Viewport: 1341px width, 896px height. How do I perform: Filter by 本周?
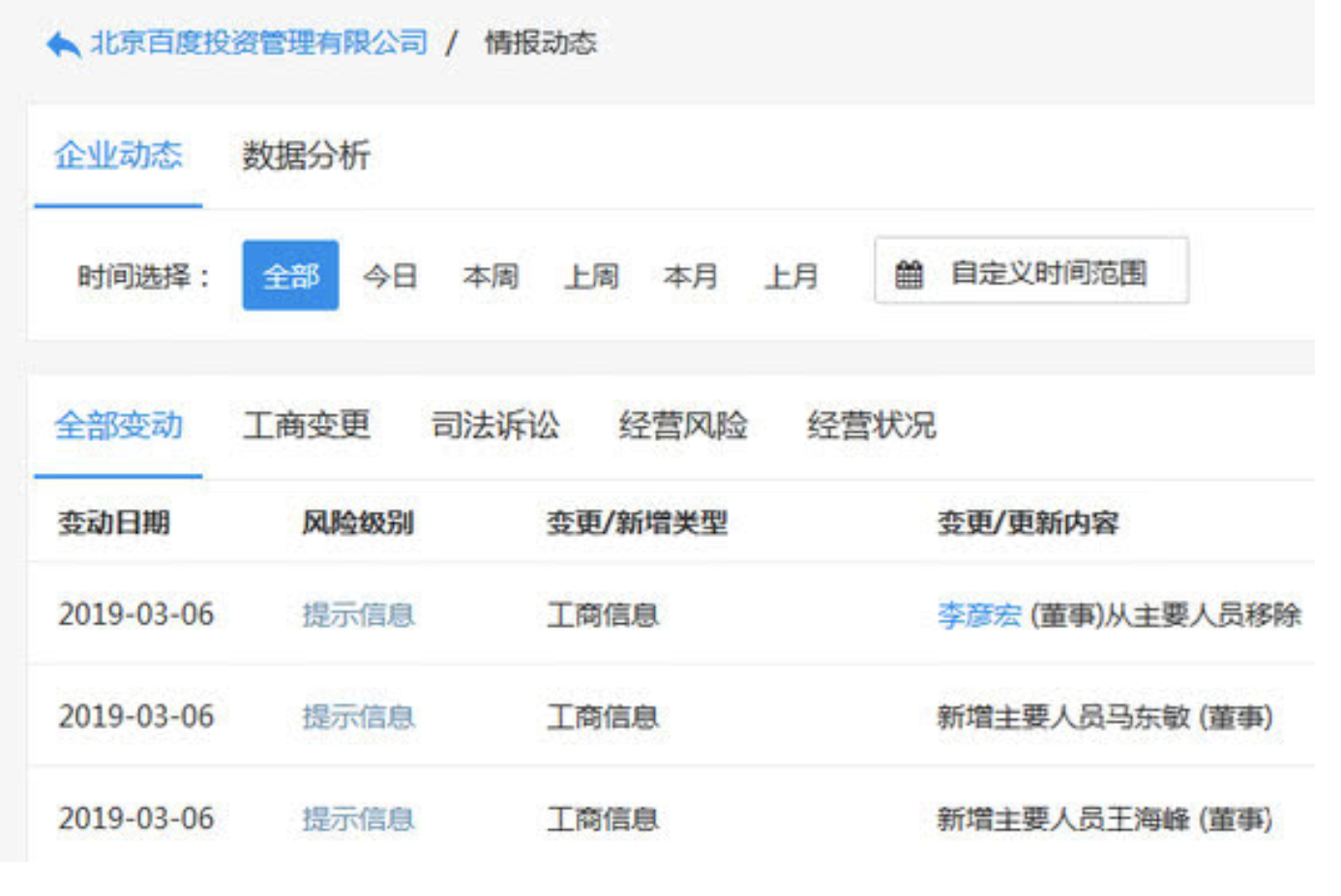pos(491,277)
